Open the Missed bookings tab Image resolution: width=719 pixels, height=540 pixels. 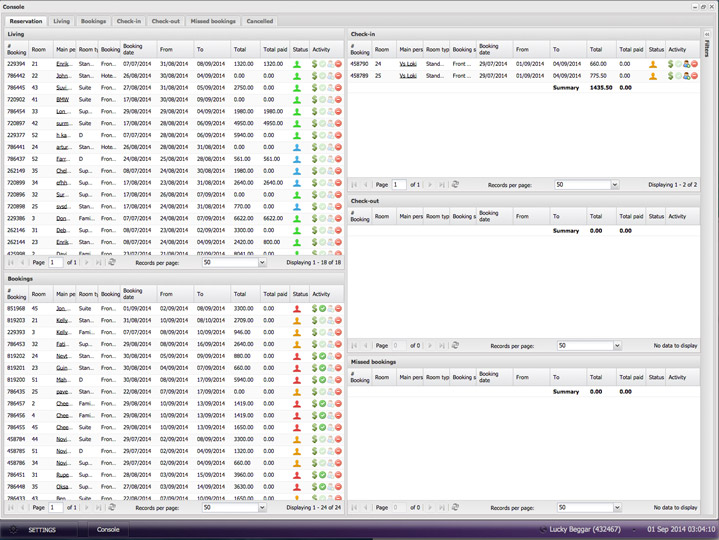(x=212, y=20)
